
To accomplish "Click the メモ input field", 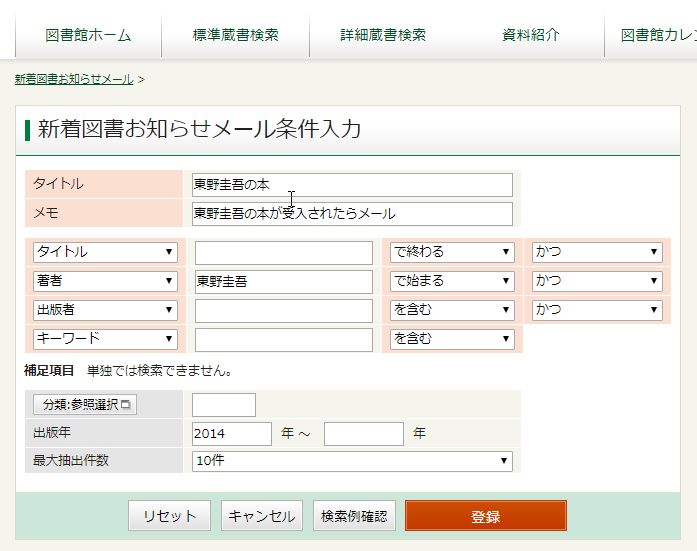I will pos(352,214).
